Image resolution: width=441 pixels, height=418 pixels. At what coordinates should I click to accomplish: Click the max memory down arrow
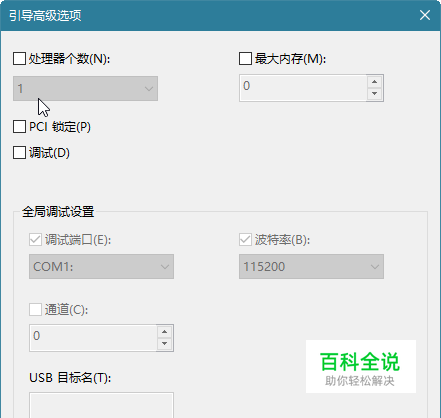(x=374, y=94)
